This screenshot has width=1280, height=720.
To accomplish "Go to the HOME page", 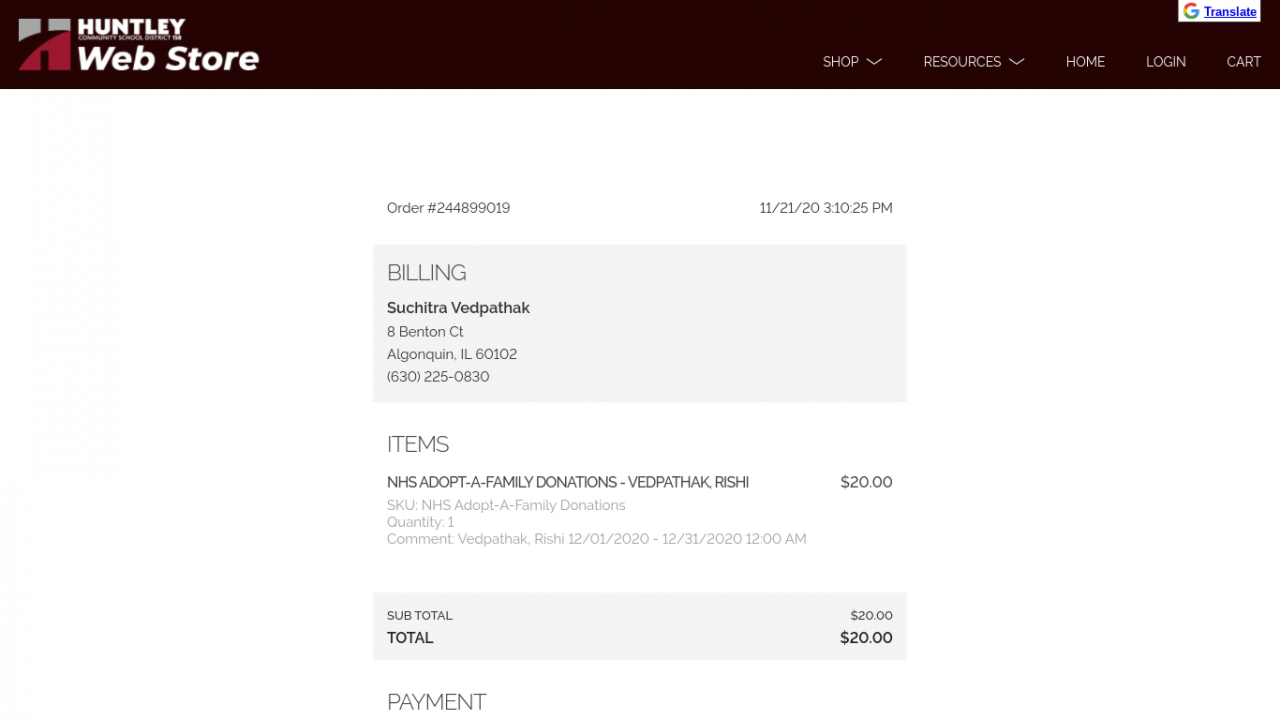I will pos(1085,62).
